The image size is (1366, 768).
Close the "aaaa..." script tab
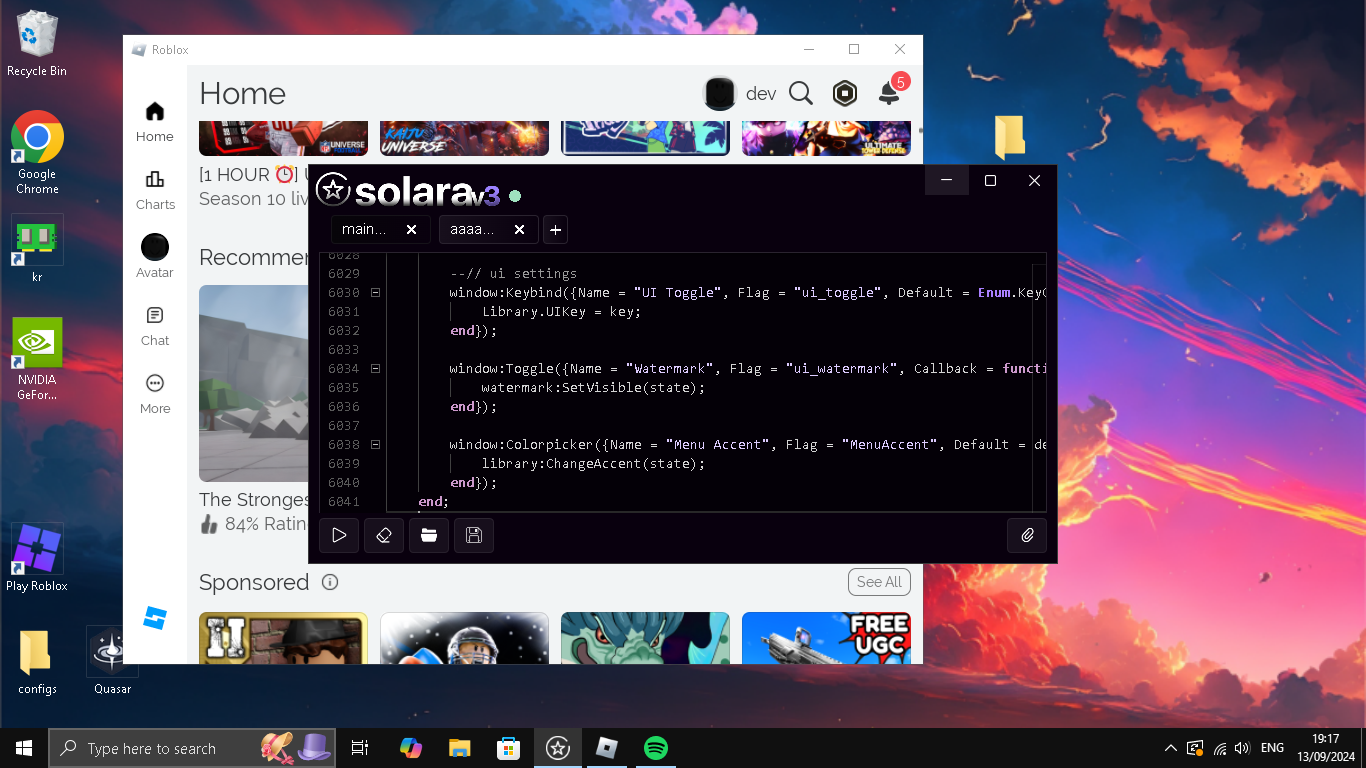click(x=519, y=230)
